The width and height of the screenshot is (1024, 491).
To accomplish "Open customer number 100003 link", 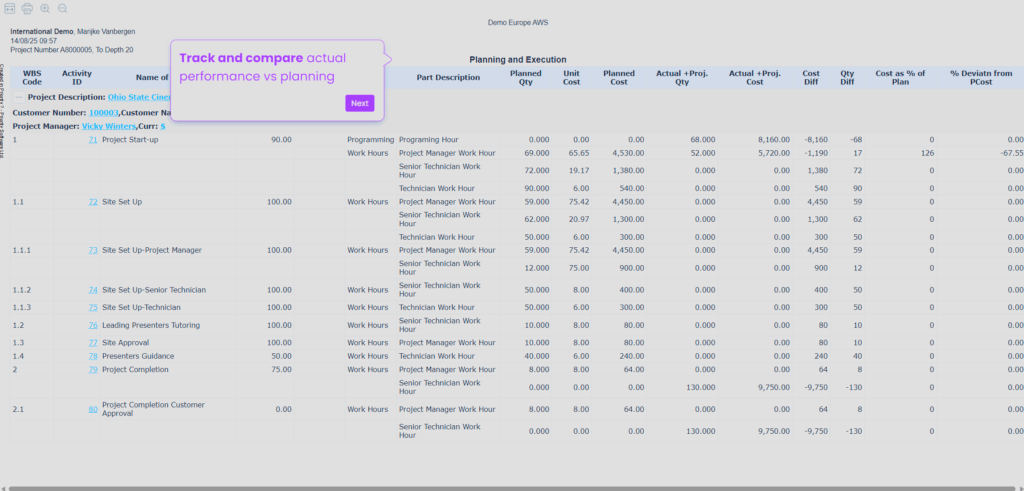I will click(x=103, y=113).
